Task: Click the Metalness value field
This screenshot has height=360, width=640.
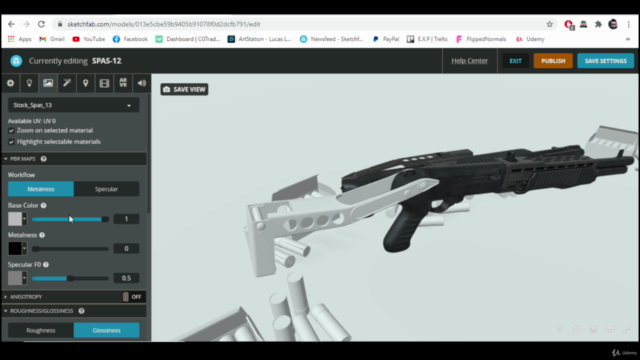Action: point(126,249)
